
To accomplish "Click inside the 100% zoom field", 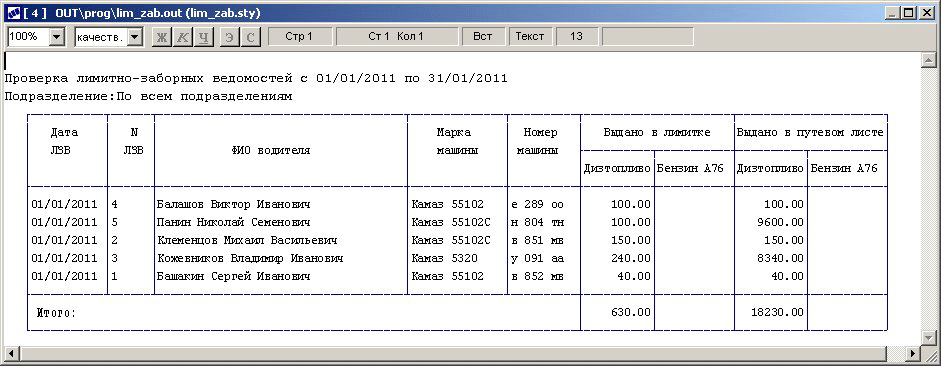I will (28, 37).
